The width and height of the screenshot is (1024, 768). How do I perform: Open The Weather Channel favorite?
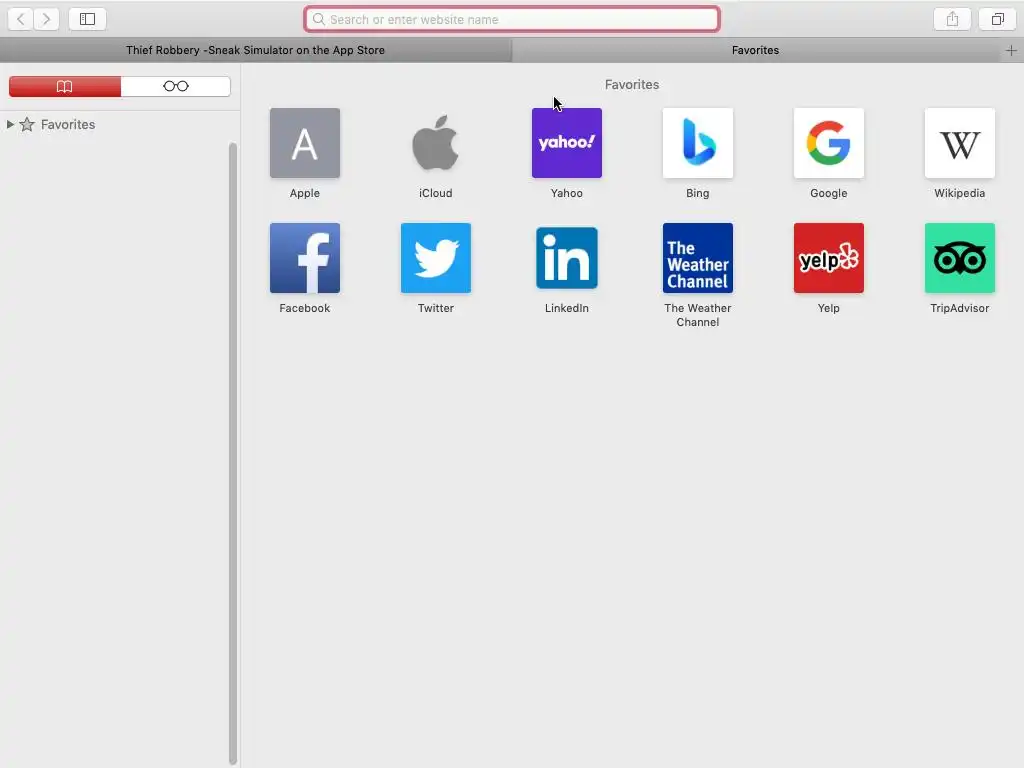coord(697,258)
